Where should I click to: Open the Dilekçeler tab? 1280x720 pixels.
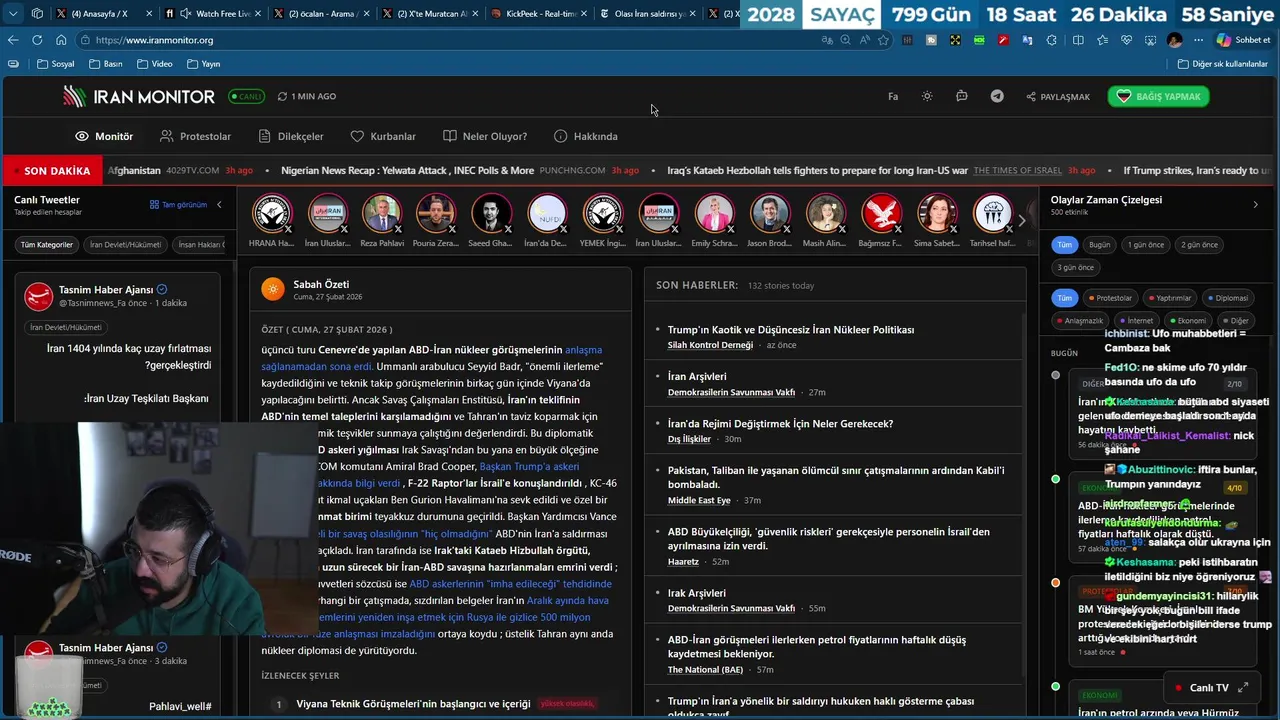pos(291,136)
